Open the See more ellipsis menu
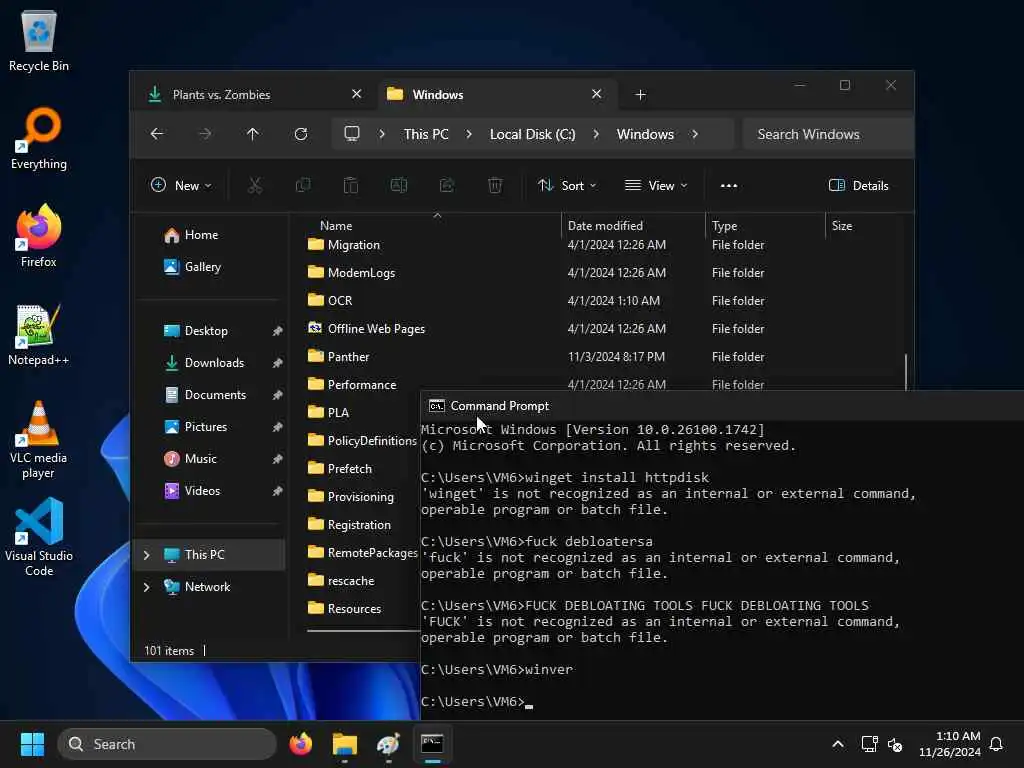Image resolution: width=1024 pixels, height=768 pixels. coord(729,185)
